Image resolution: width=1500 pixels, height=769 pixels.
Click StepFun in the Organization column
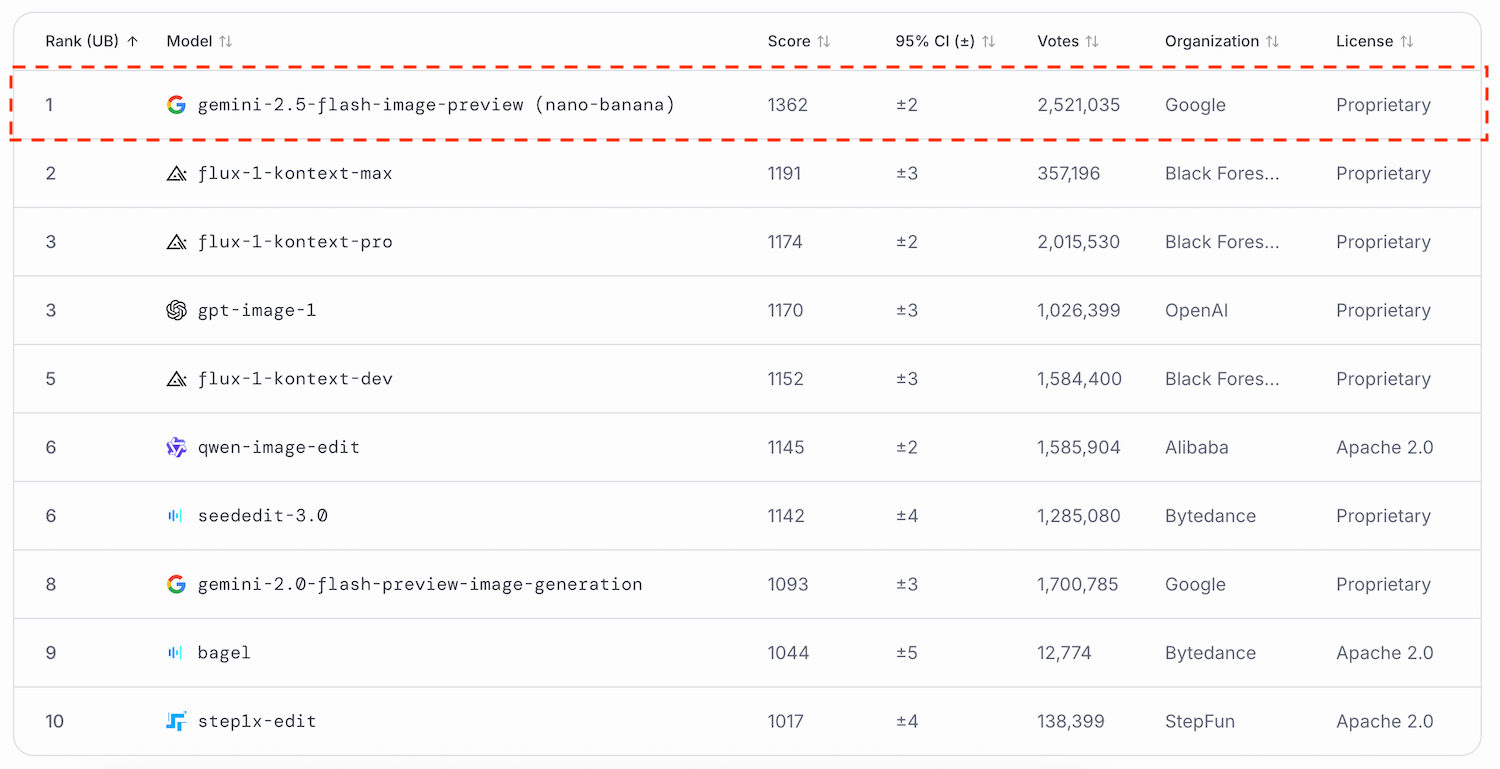pos(1200,721)
